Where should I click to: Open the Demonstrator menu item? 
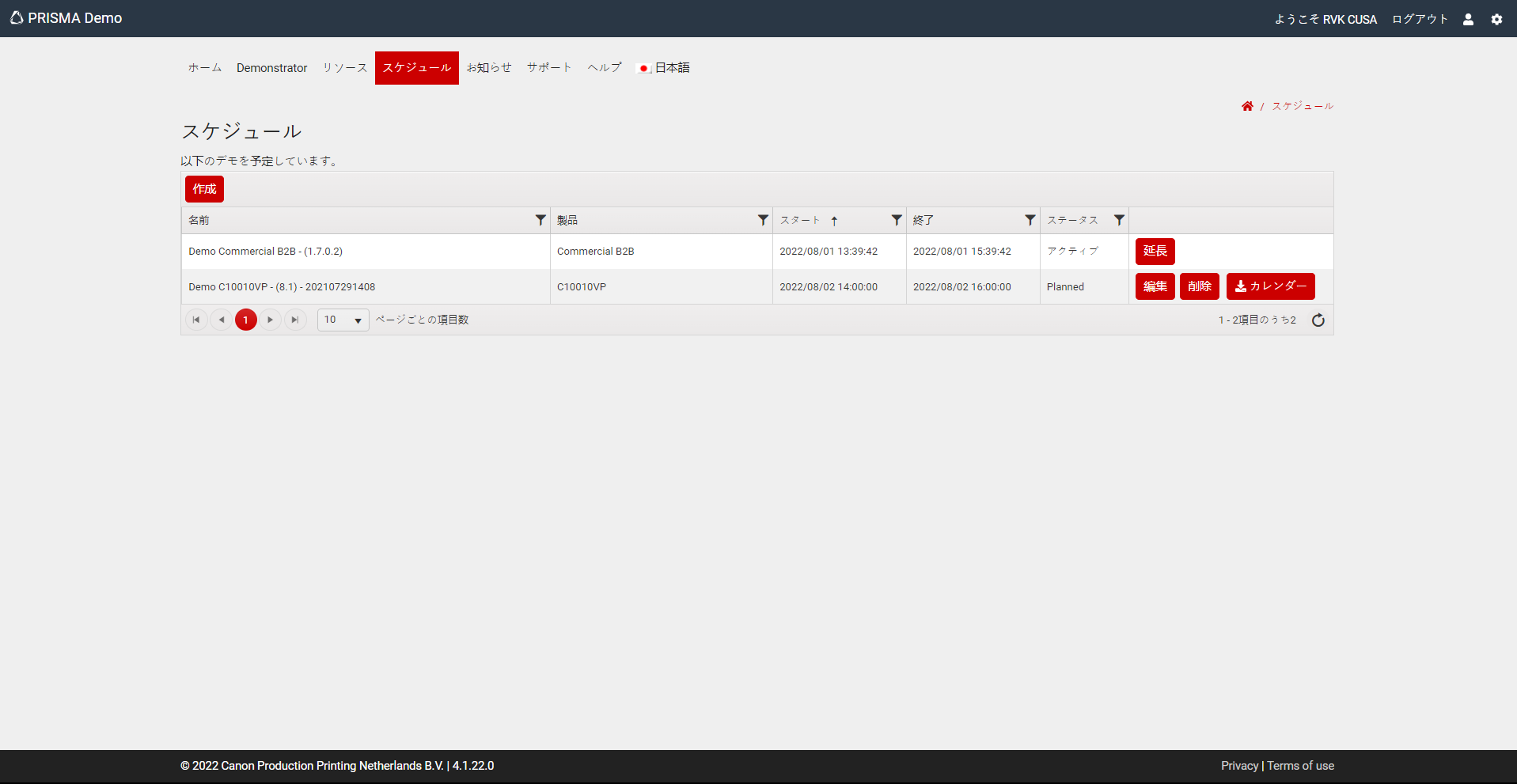(x=271, y=68)
